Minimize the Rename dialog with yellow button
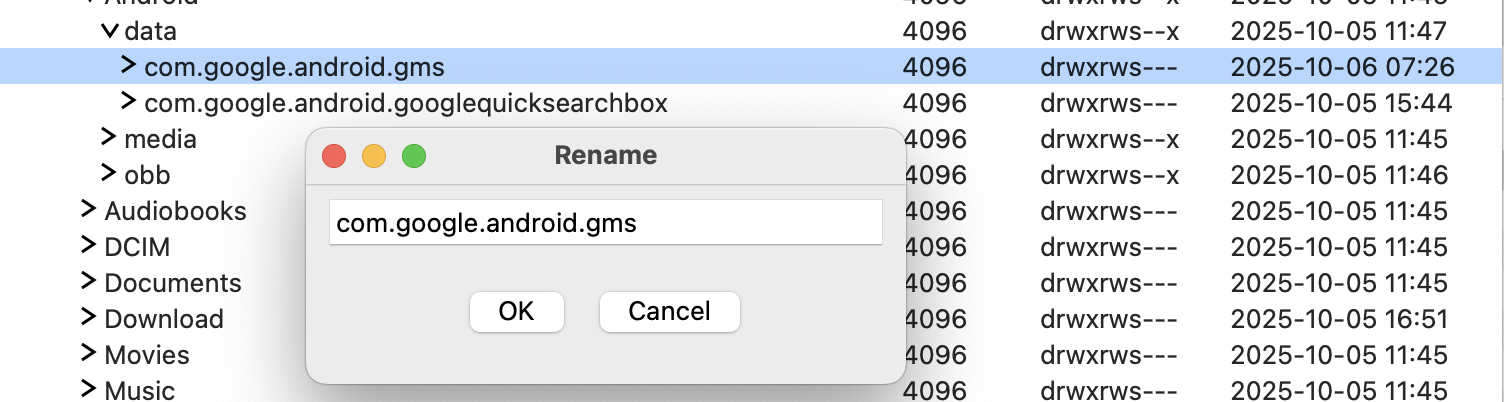Image resolution: width=1504 pixels, height=402 pixels. coord(374,156)
